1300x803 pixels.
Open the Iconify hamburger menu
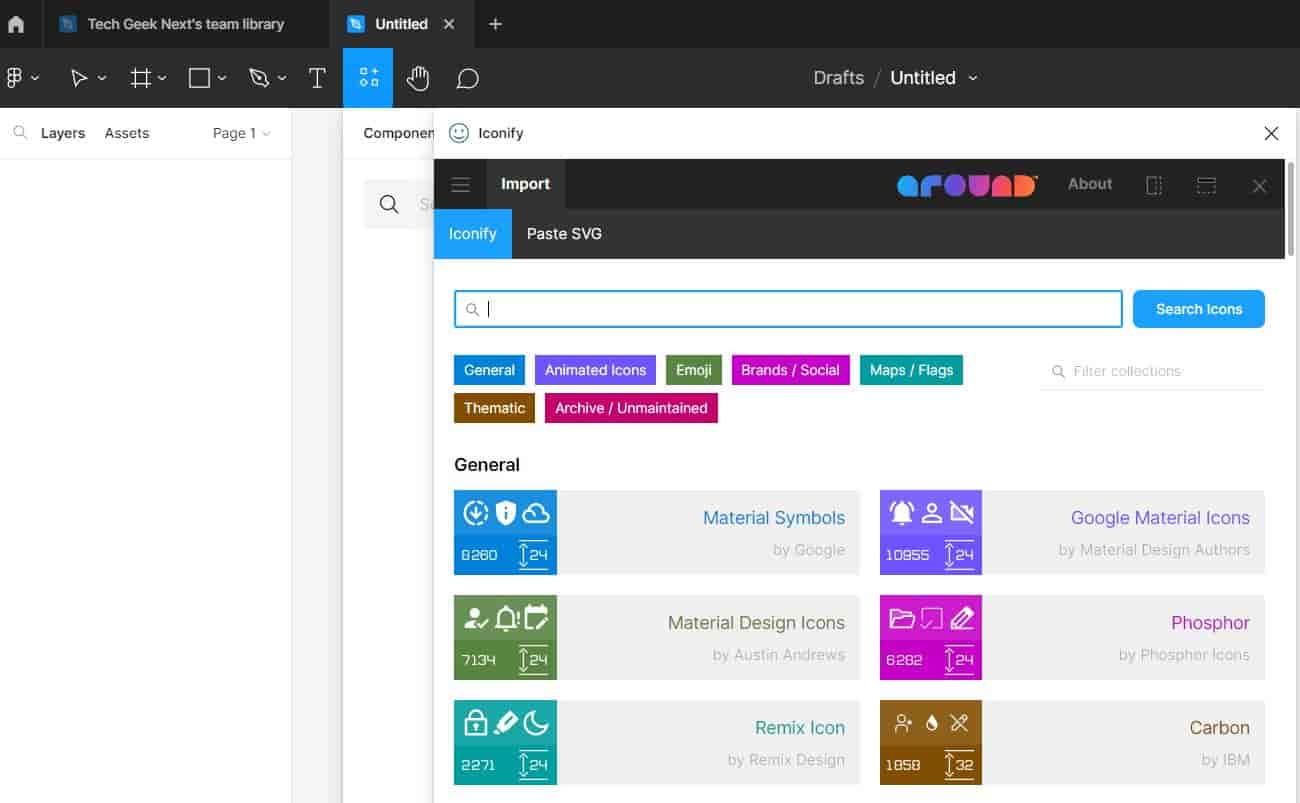461,185
